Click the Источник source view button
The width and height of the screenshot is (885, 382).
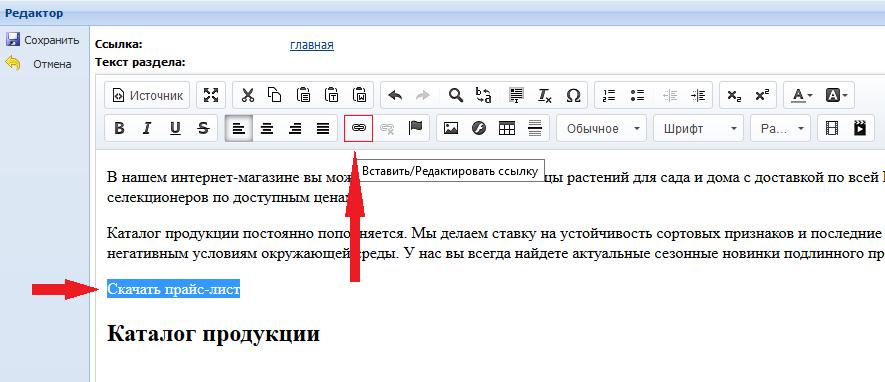pyautogui.click(x=147, y=95)
